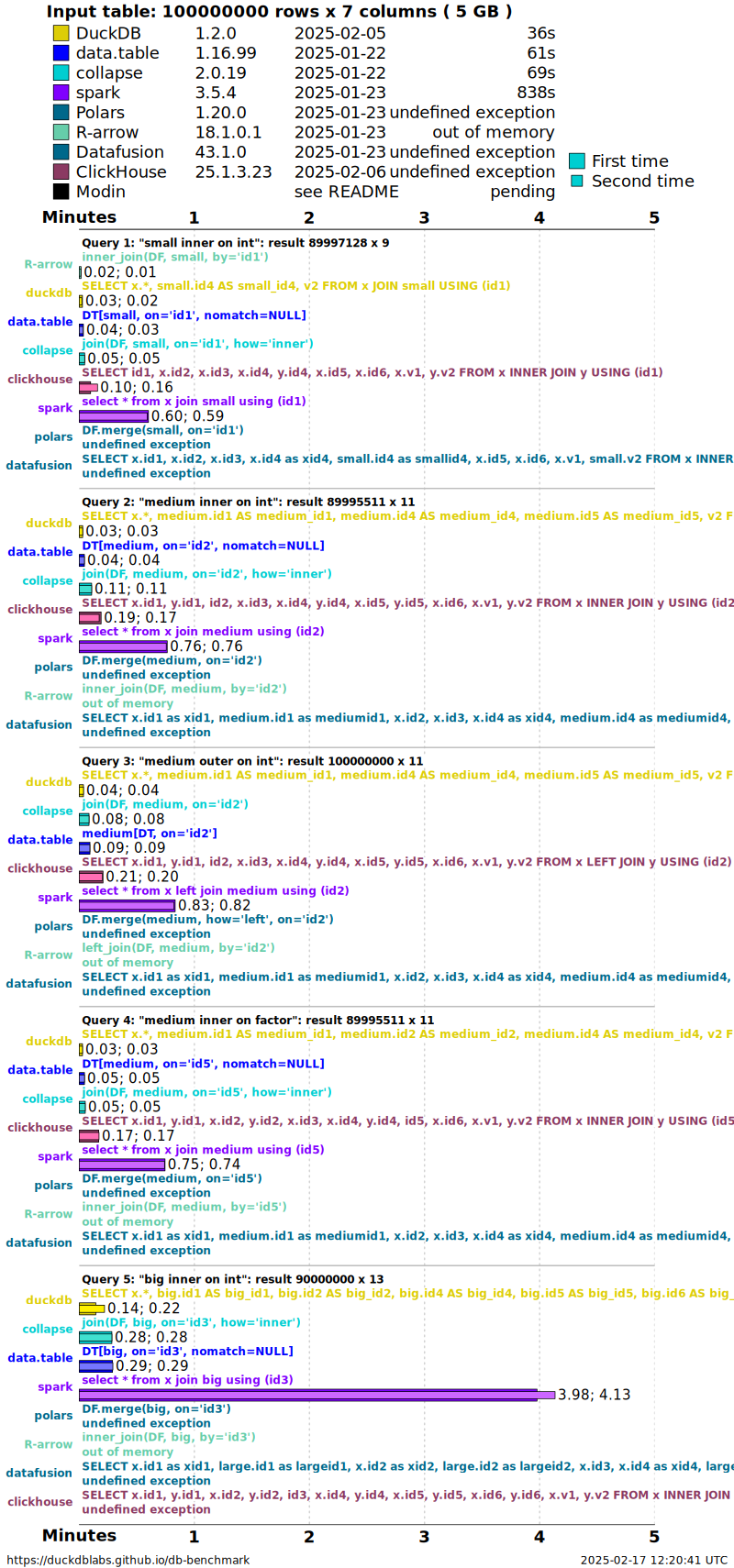Click the collapse bar in Query 5
This screenshot has width=734, height=1568.
pos(95,1338)
